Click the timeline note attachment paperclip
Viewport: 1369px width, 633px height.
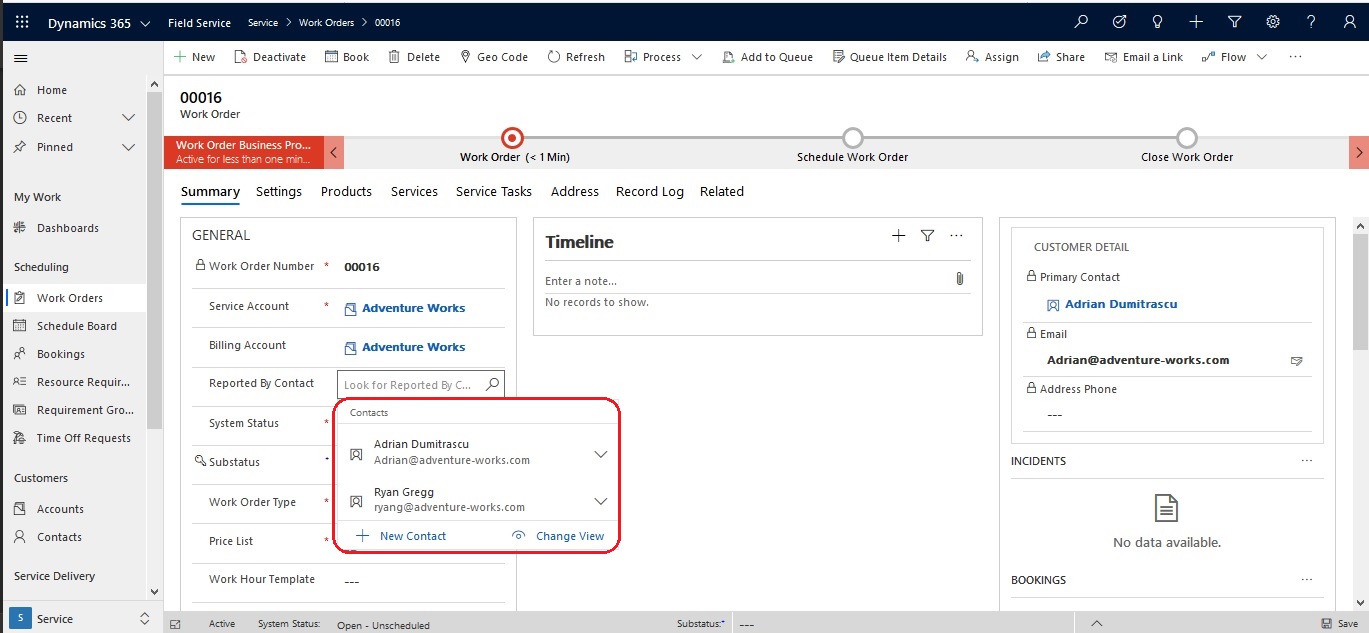pos(959,279)
